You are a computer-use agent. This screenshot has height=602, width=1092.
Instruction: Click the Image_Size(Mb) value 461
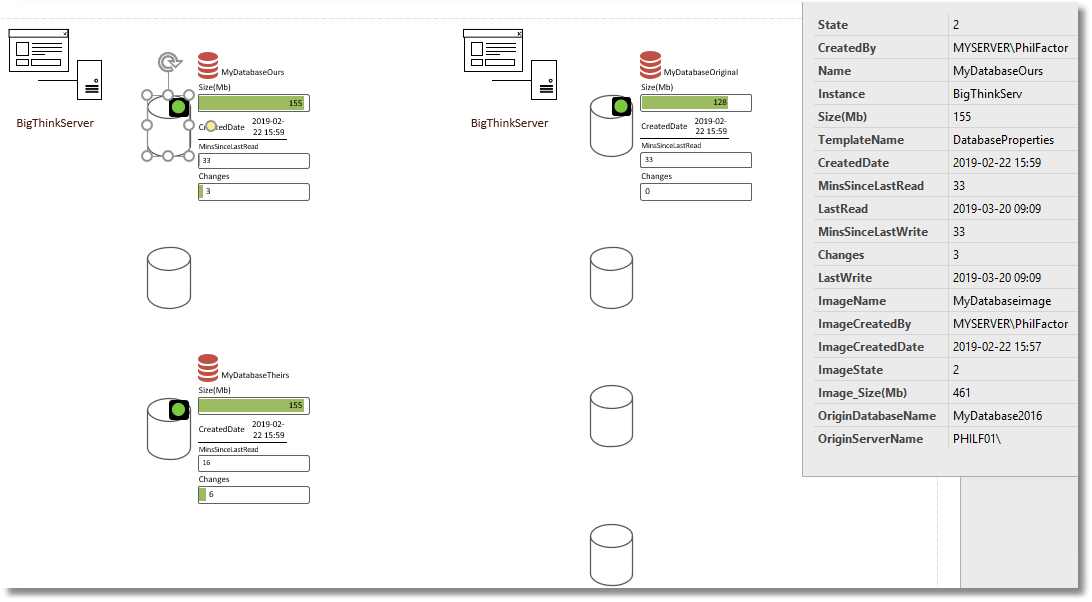point(962,392)
